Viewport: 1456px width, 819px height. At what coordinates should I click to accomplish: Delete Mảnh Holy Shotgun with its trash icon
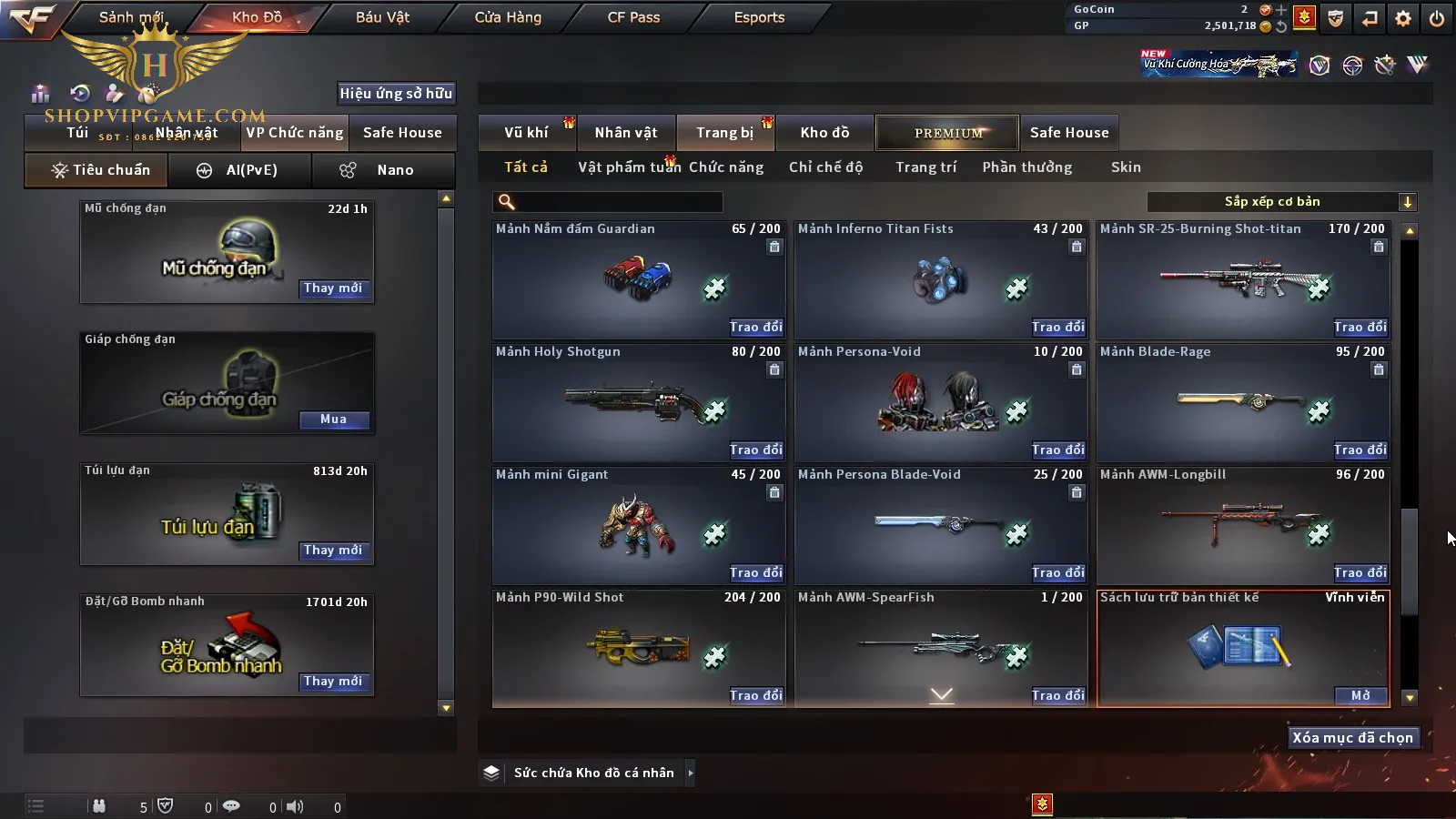(x=774, y=369)
